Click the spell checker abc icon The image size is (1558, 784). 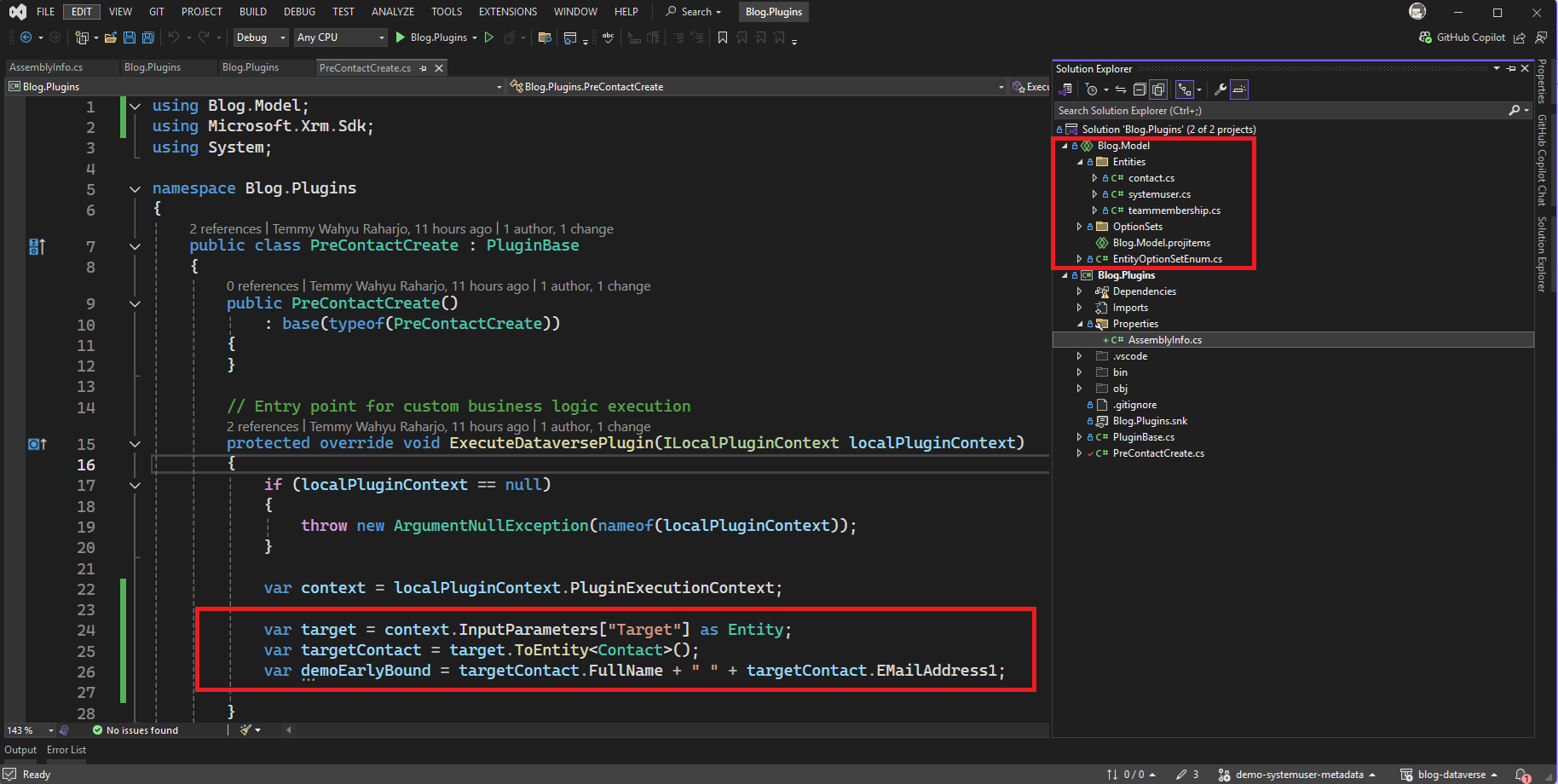click(608, 37)
